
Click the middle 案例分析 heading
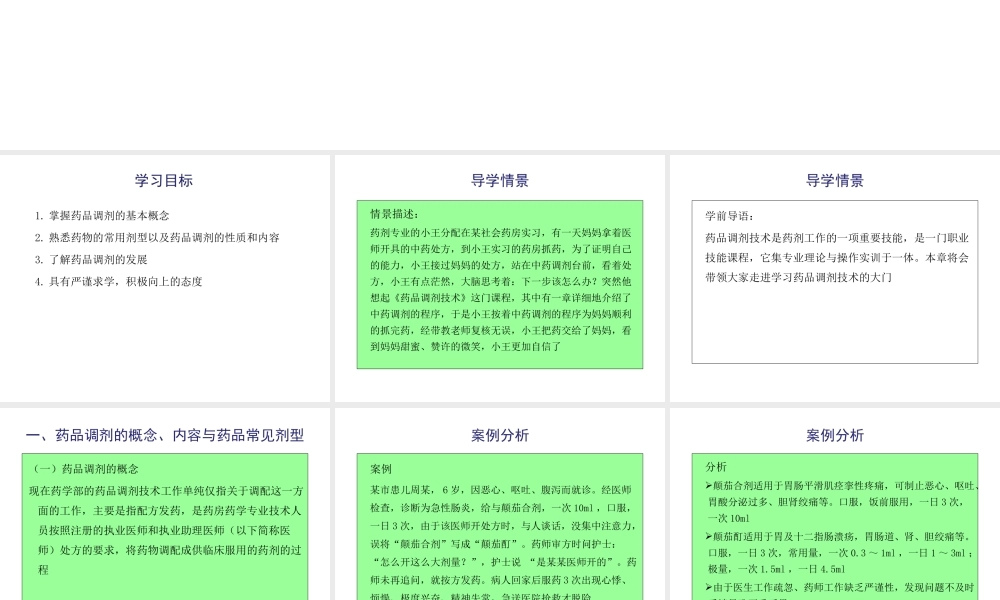point(499,436)
